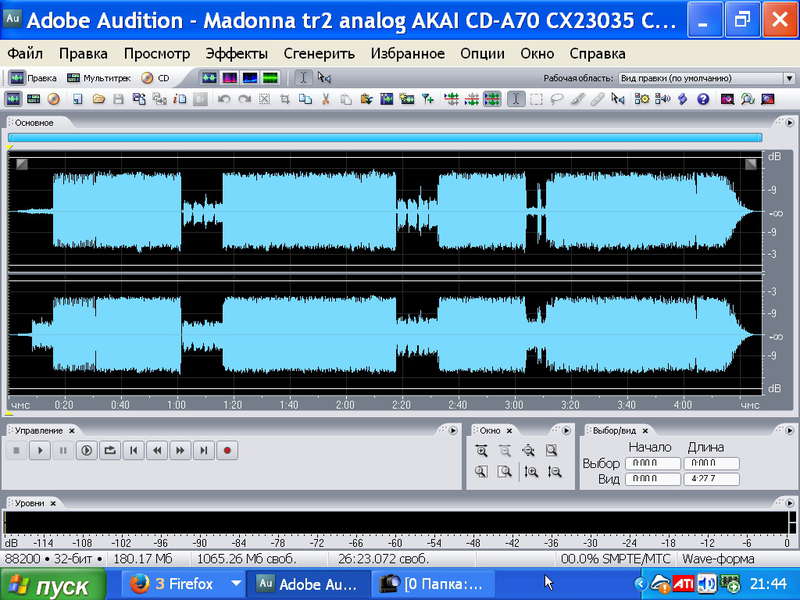
Task: Click save file floppy icon
Action: (x=118, y=99)
